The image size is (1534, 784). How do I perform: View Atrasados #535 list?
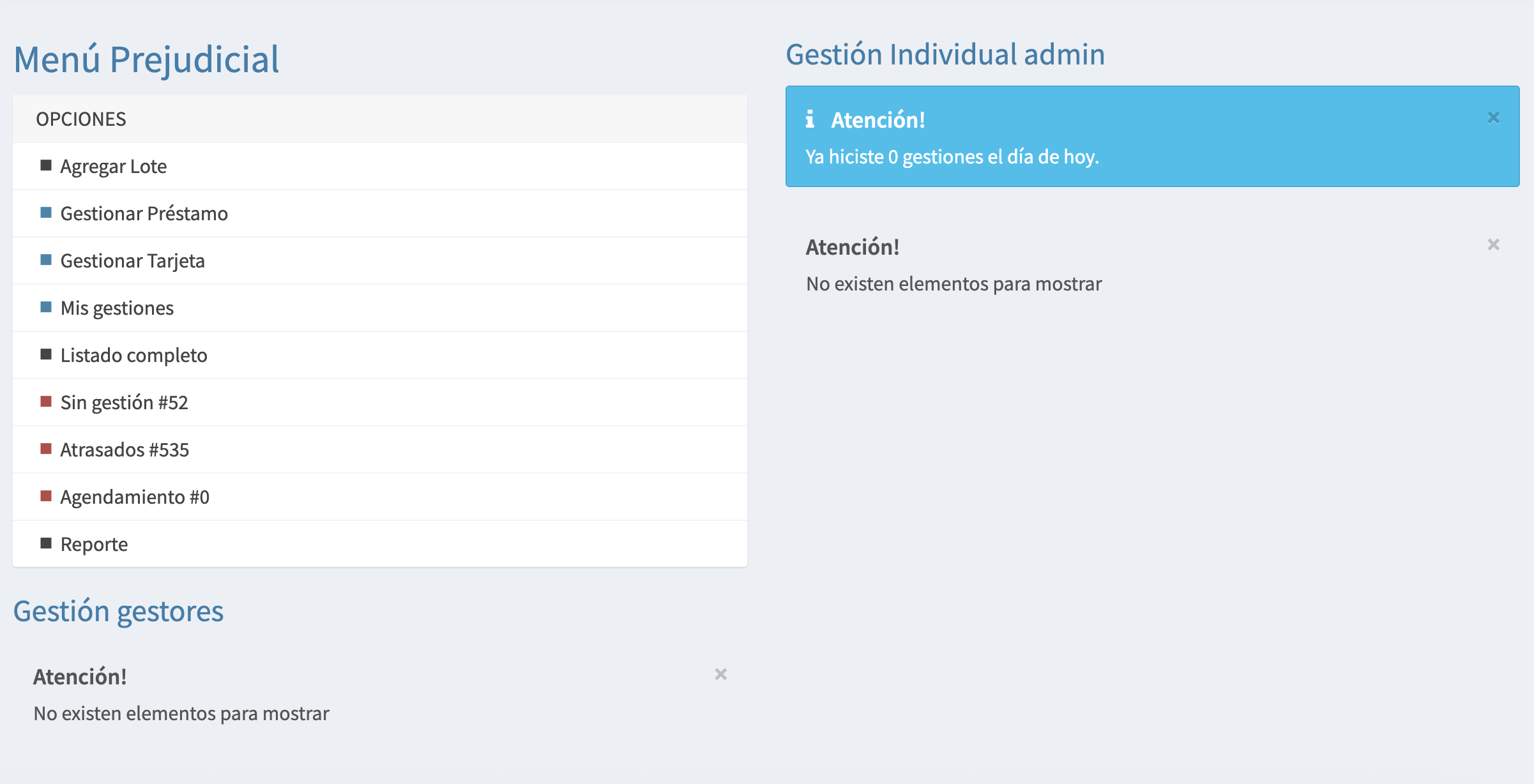(x=125, y=450)
